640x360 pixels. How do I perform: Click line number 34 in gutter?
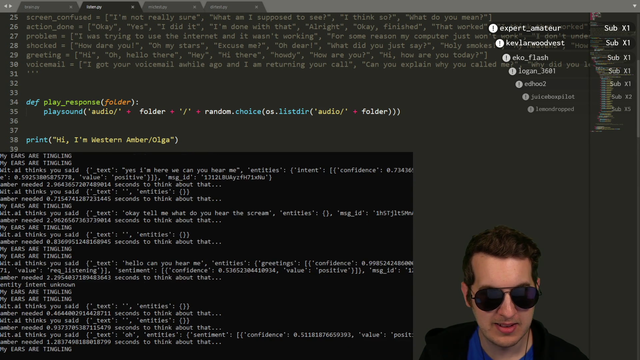coord(14,102)
